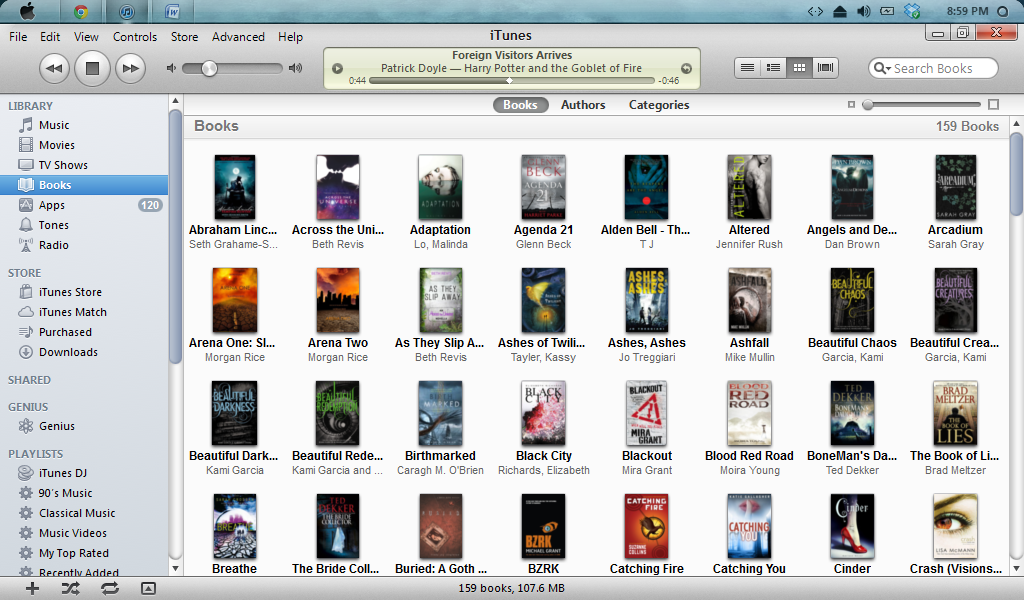Viewport: 1024px width, 600px height.
Task: Open the Apple logo menu
Action: [28, 11]
